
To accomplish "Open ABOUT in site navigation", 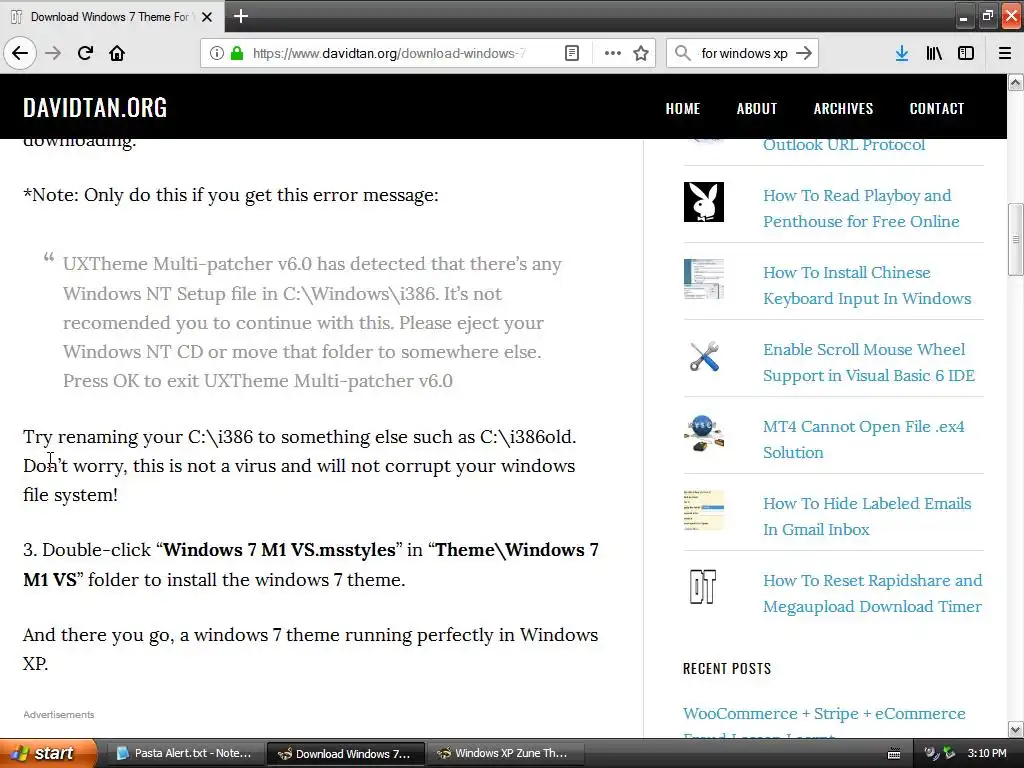I will (756, 108).
